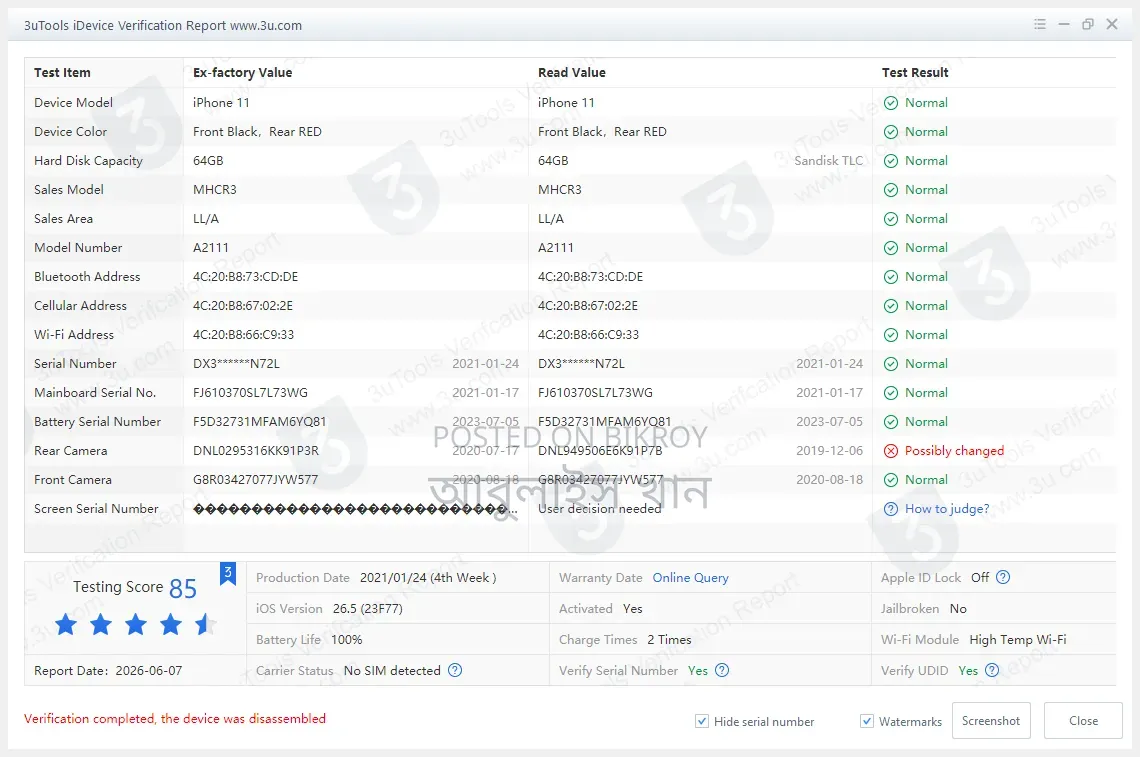1140x757 pixels.
Task: Click the Normal check icon for Serial Number
Action: point(891,364)
